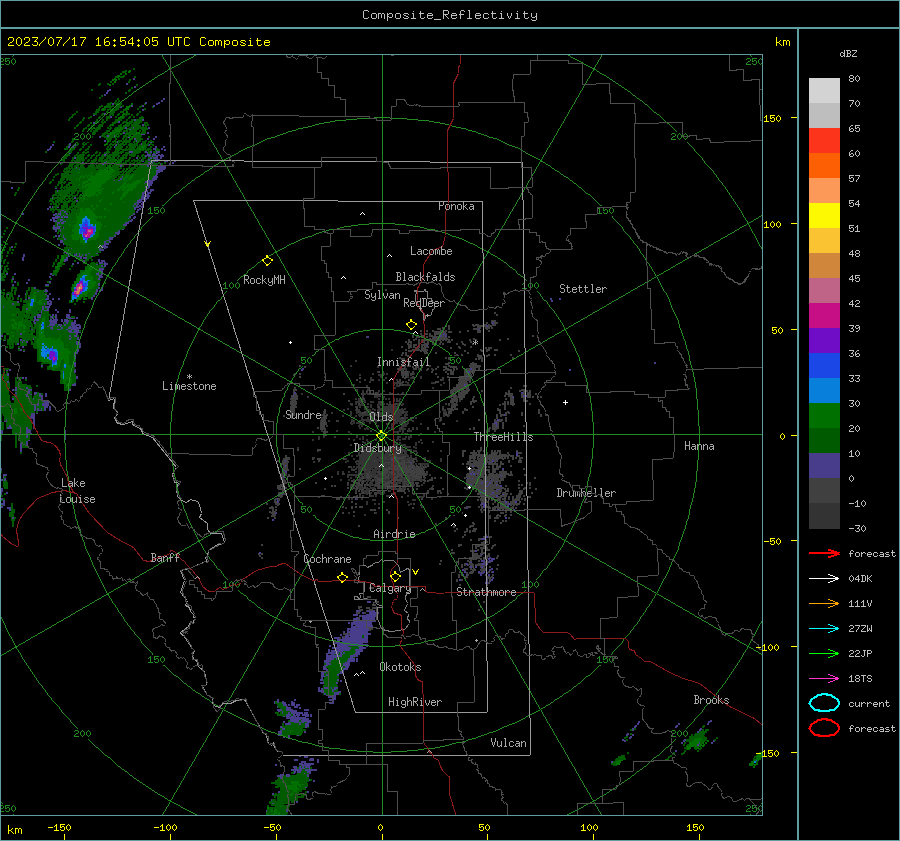Click the HighRiver label
Viewport: 900px width, 841px height.
pyautogui.click(x=415, y=702)
